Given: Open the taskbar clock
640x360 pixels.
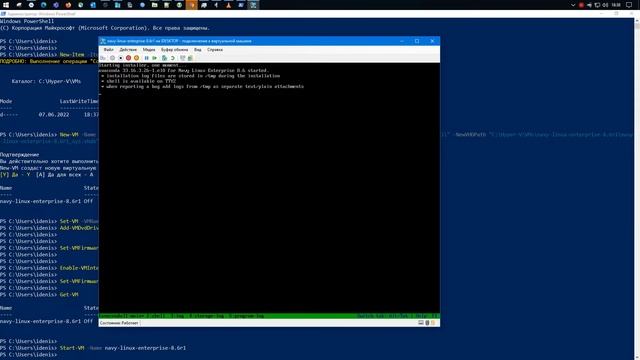Looking at the screenshot, I should [616, 5].
